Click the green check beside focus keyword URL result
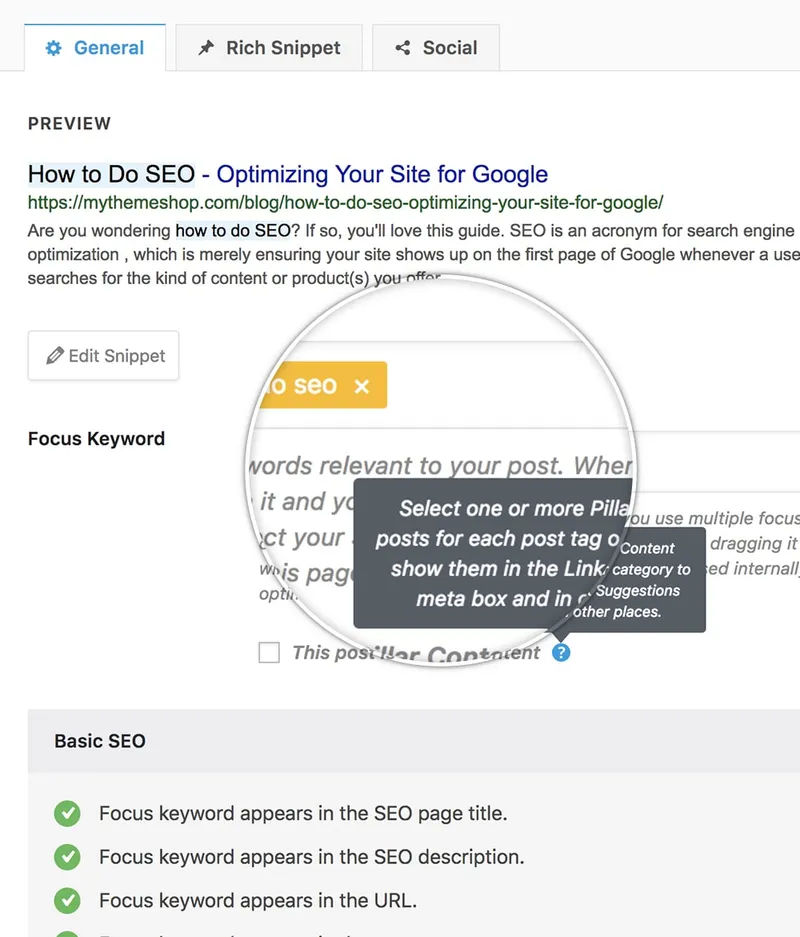Screen dimensions: 800x937 67,900
